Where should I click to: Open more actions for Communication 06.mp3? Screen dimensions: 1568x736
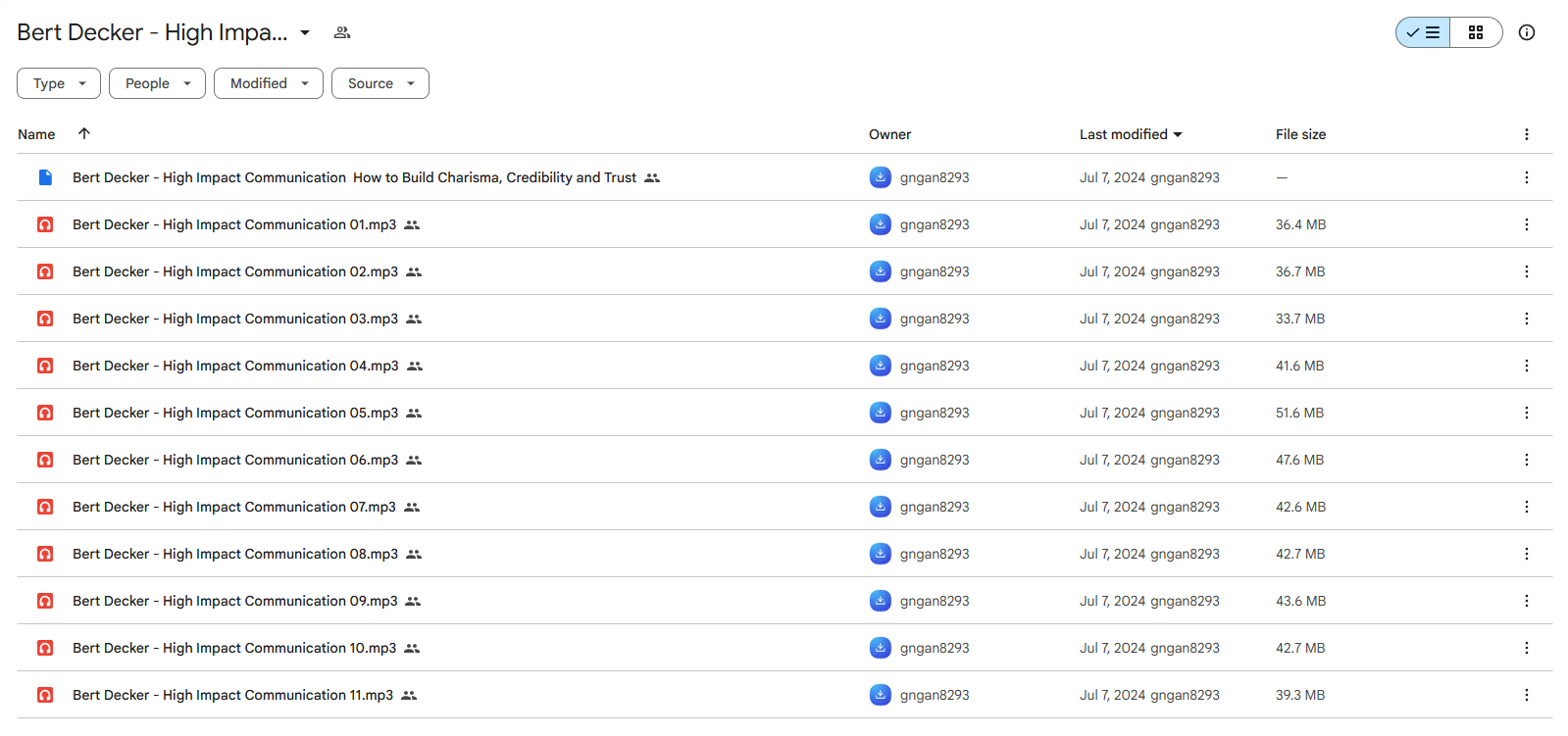click(x=1527, y=460)
